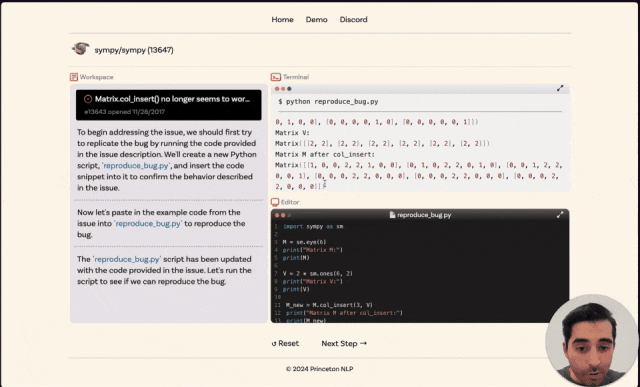Click 'Matrix M after col_insert:' terminal line

tap(325, 154)
